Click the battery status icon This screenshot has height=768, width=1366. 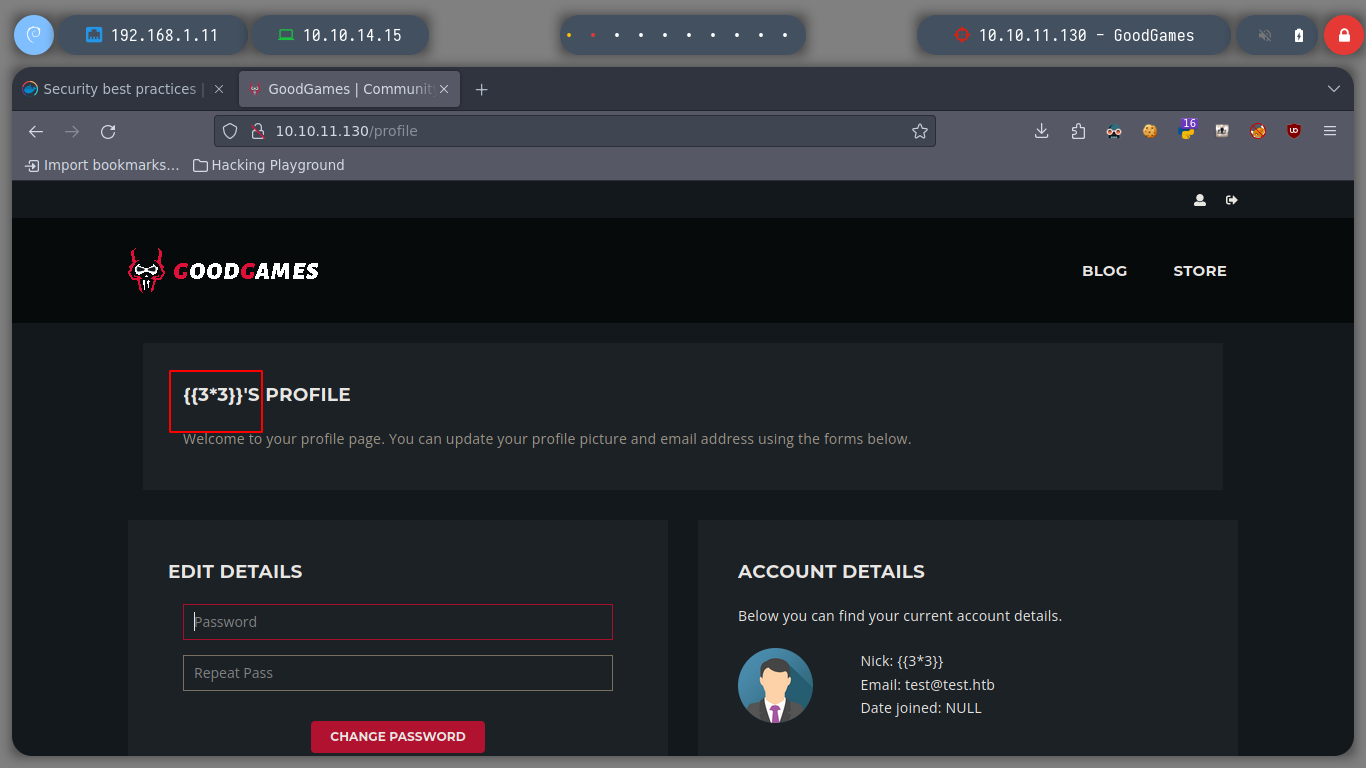1299,35
